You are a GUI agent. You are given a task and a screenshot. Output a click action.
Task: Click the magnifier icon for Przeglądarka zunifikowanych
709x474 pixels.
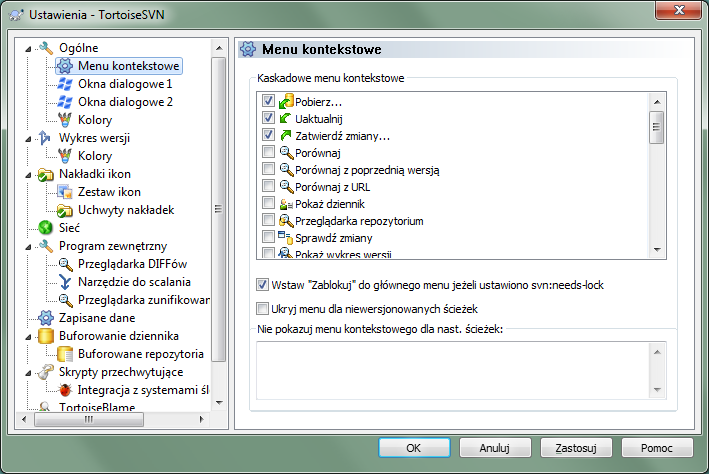(x=65, y=300)
